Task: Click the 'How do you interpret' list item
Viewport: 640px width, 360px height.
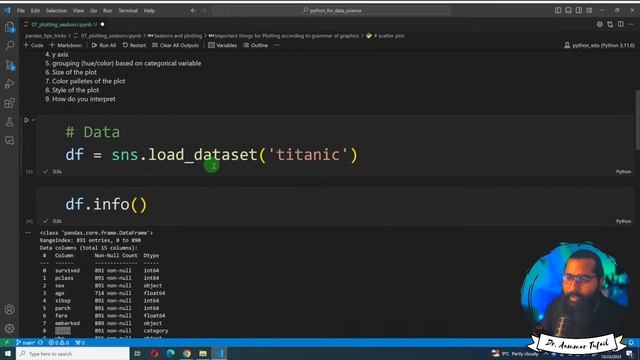Action: (x=84, y=99)
